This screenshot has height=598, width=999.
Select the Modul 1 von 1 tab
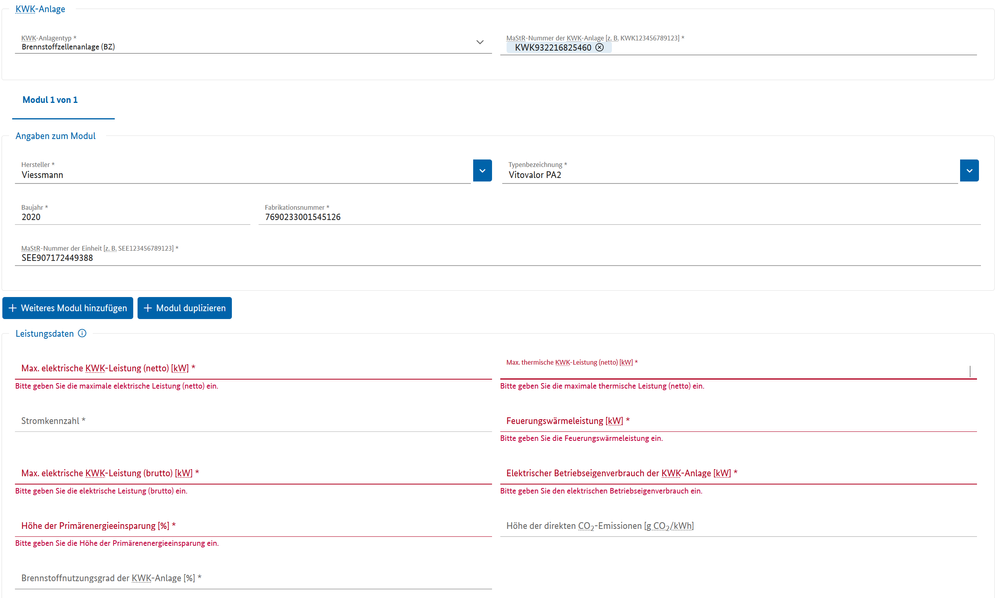click(50, 101)
